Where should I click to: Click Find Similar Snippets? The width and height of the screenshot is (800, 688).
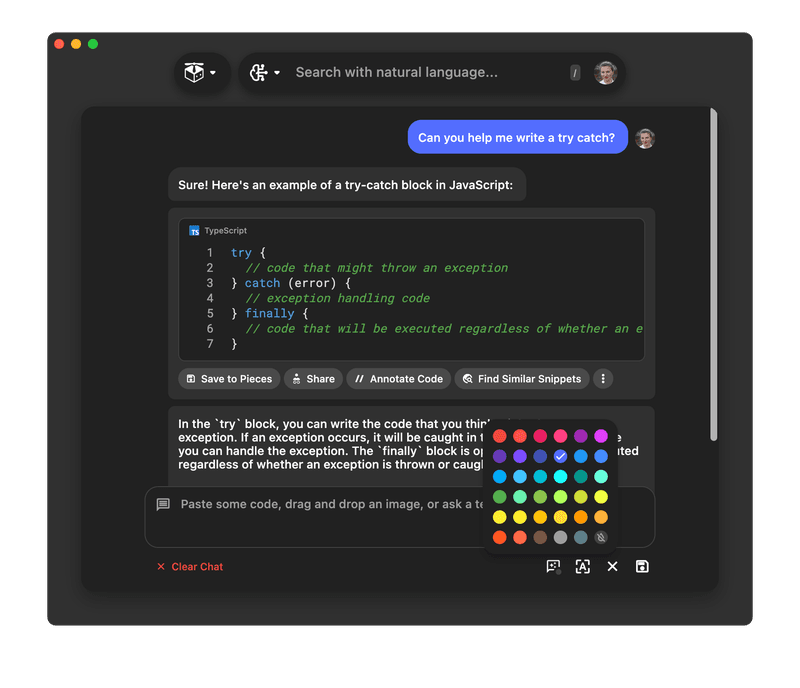coord(520,379)
